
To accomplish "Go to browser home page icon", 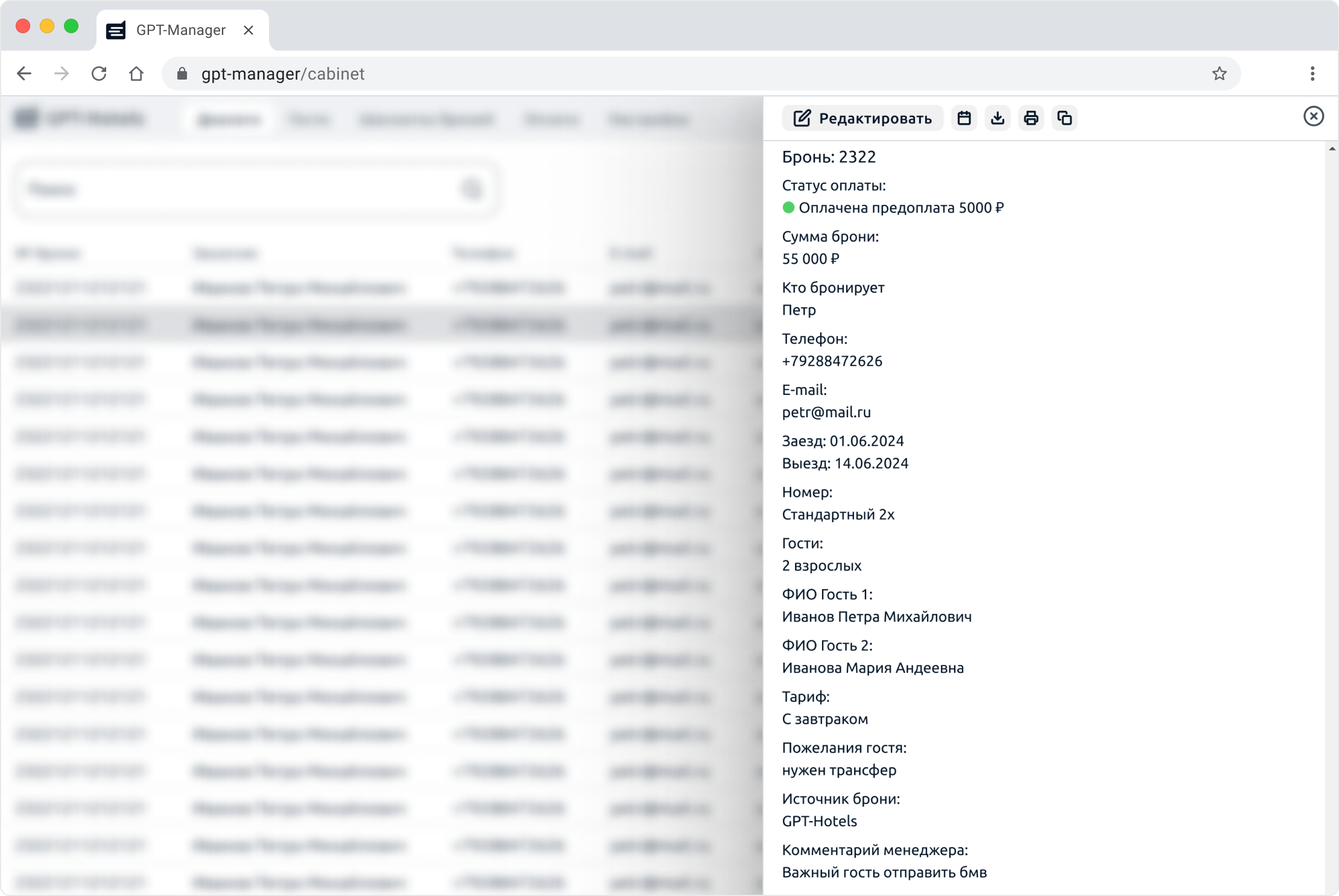I will (136, 74).
